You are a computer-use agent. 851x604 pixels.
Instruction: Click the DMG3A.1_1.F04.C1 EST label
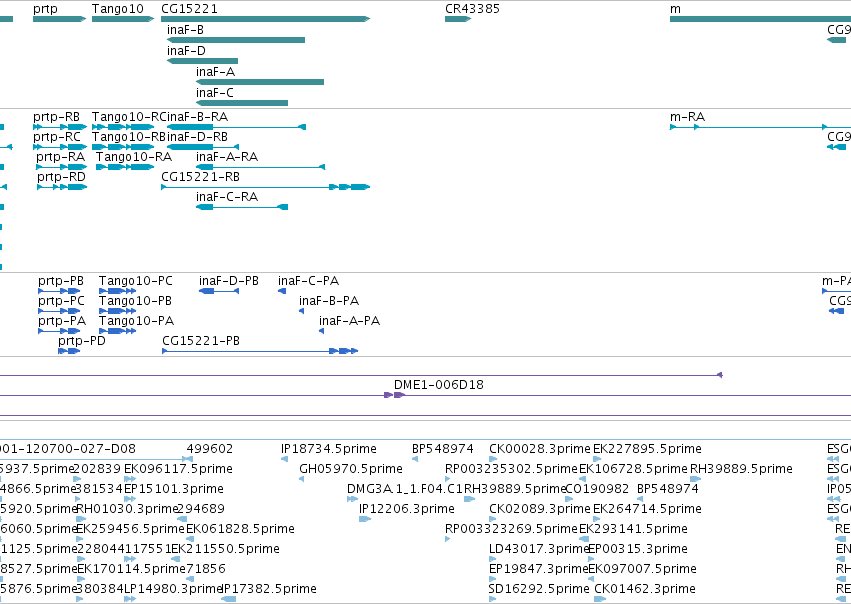coord(405,489)
